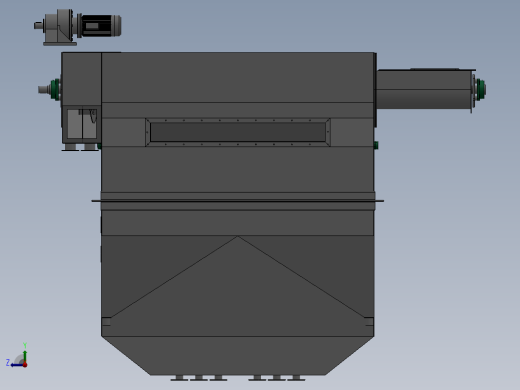The height and width of the screenshot is (390, 520).
Task: Select the triangular hopper face
Action: pyautogui.click(x=238, y=287)
